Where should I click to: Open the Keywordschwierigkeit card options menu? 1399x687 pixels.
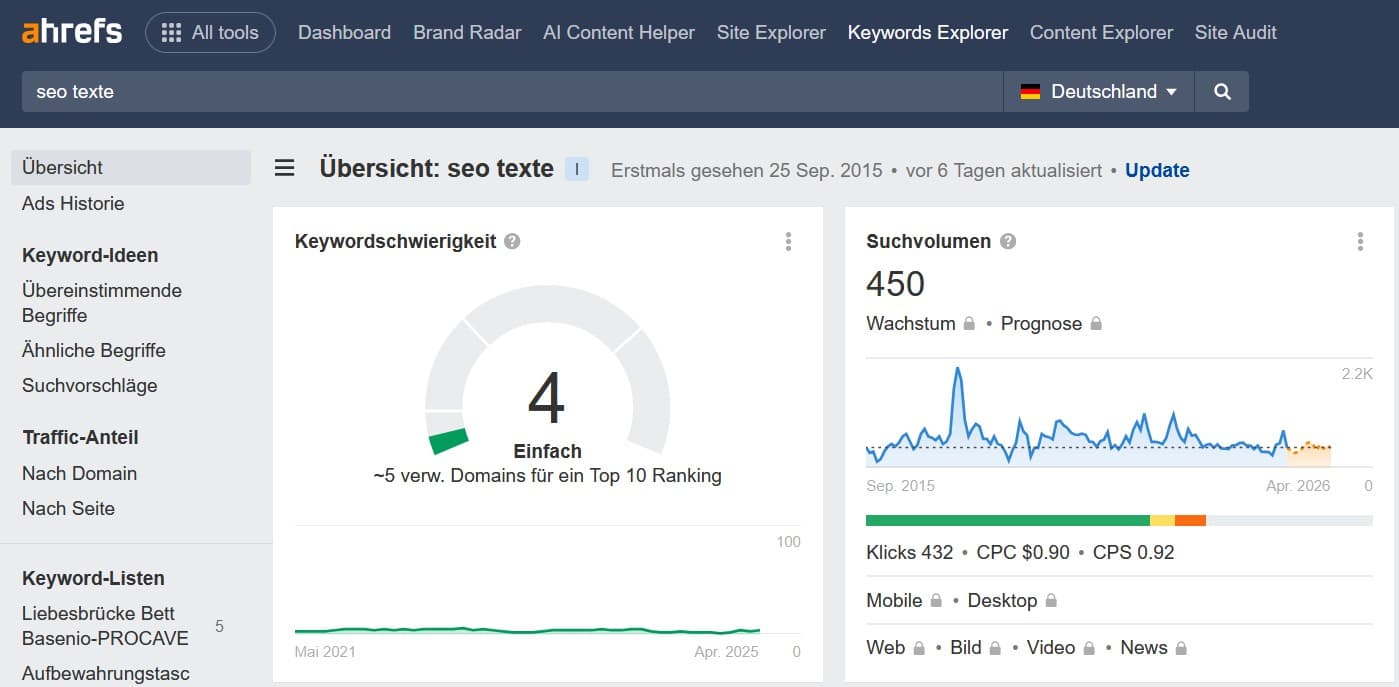[x=788, y=241]
